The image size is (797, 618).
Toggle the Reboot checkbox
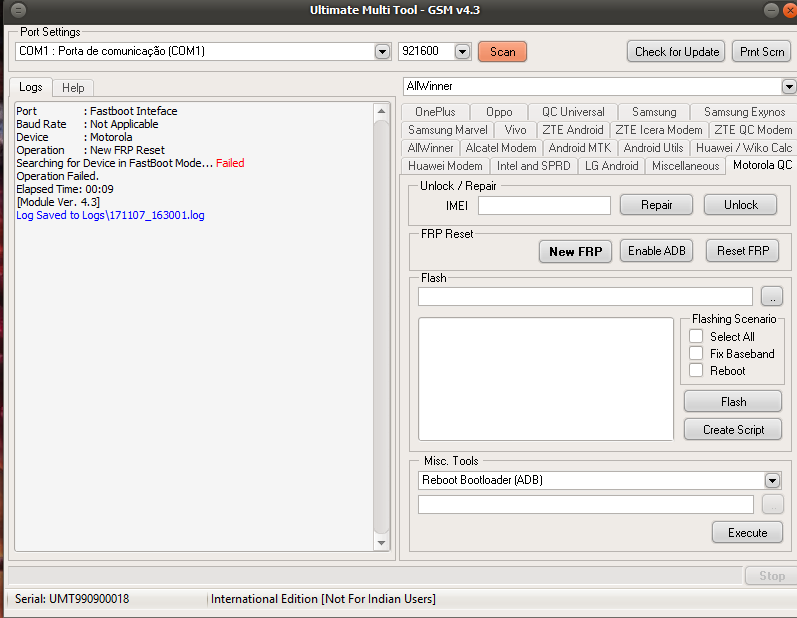(696, 370)
